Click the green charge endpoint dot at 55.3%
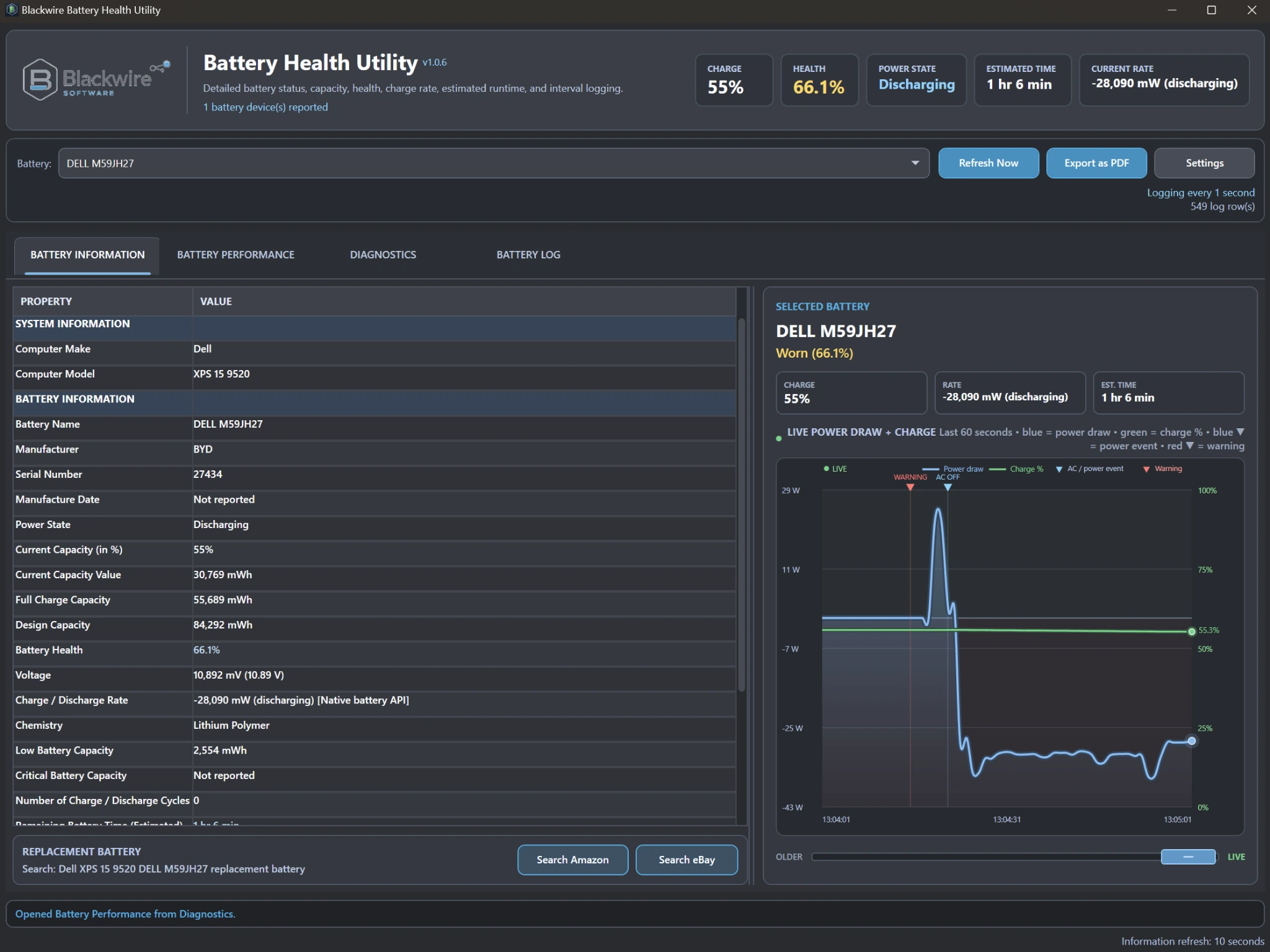This screenshot has width=1270, height=952. tap(1191, 632)
